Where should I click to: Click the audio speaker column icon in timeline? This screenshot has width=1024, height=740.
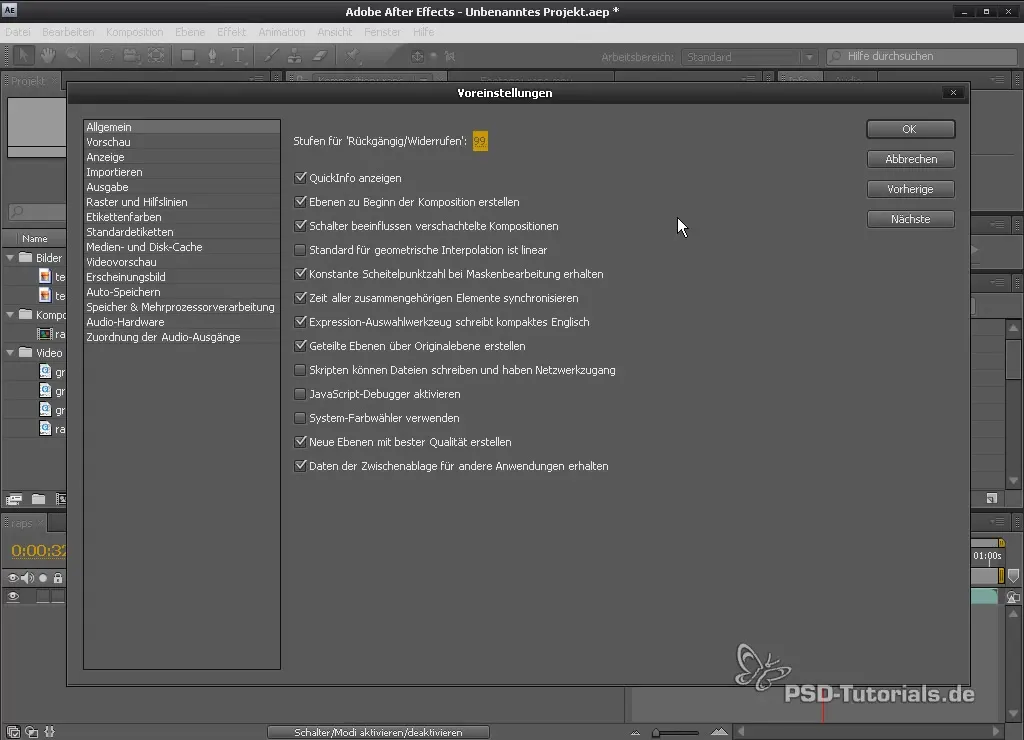(x=27, y=578)
